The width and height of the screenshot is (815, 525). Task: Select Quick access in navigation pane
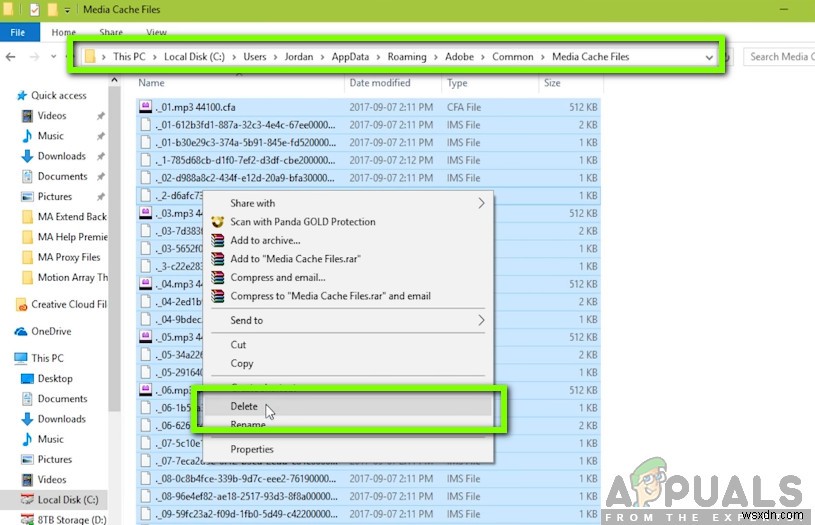(58, 96)
